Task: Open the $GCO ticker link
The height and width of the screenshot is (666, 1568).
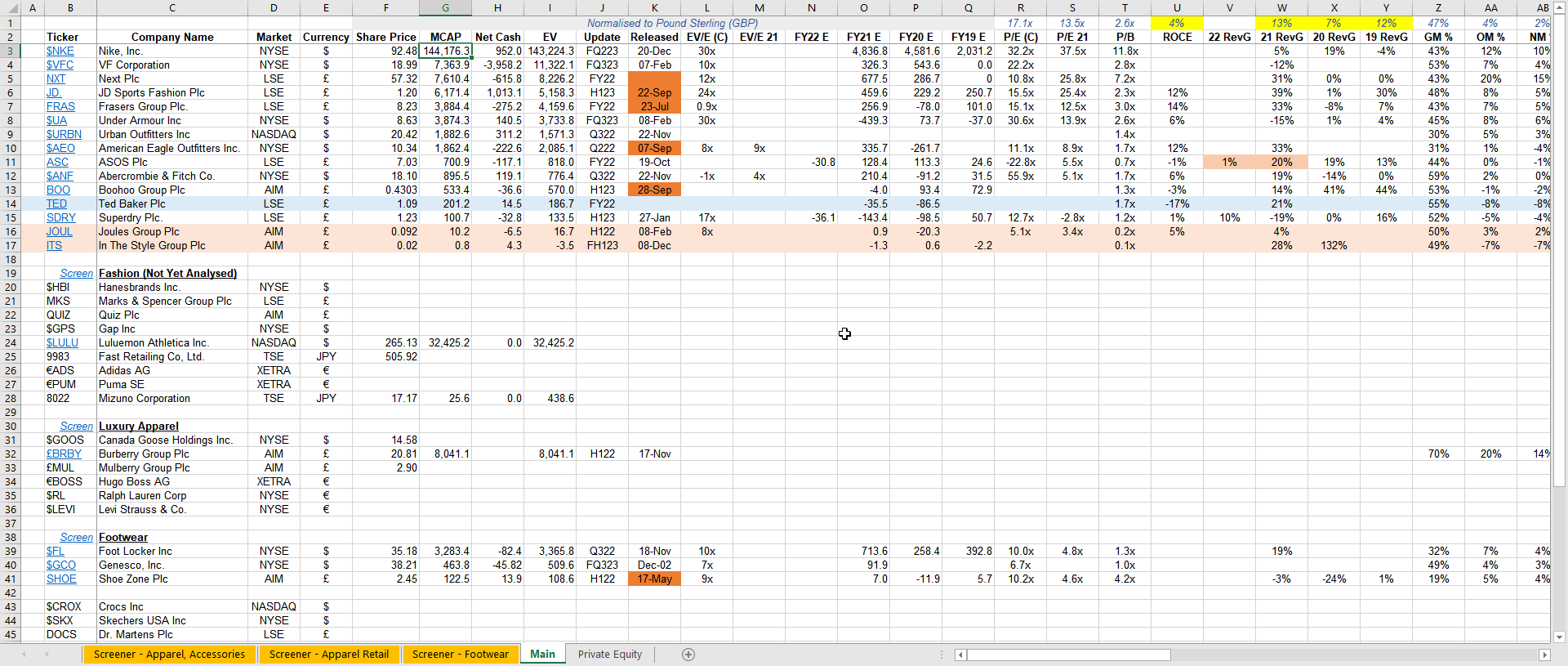Action: click(x=61, y=565)
